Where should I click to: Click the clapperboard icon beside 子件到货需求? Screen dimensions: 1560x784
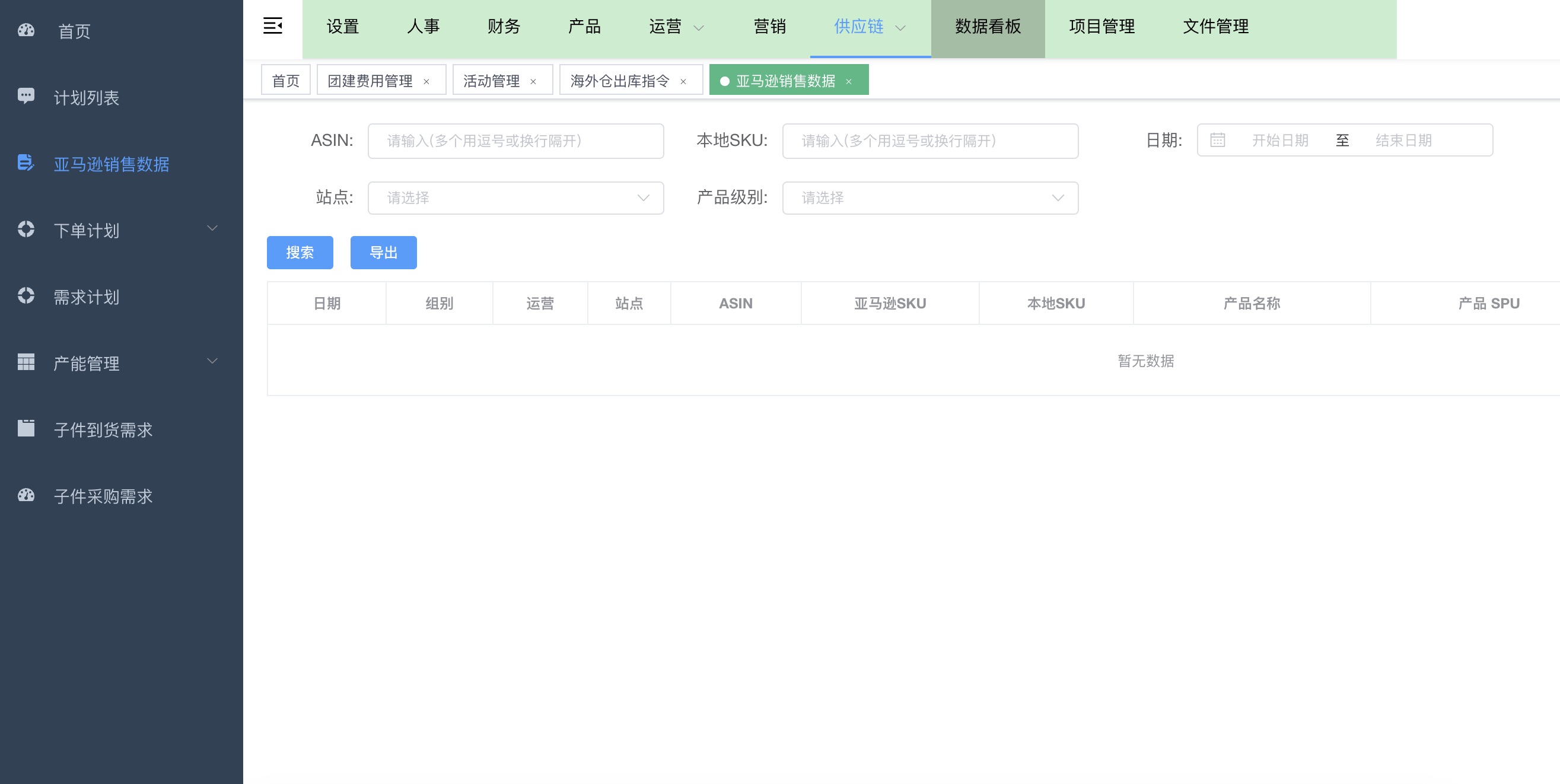click(26, 428)
